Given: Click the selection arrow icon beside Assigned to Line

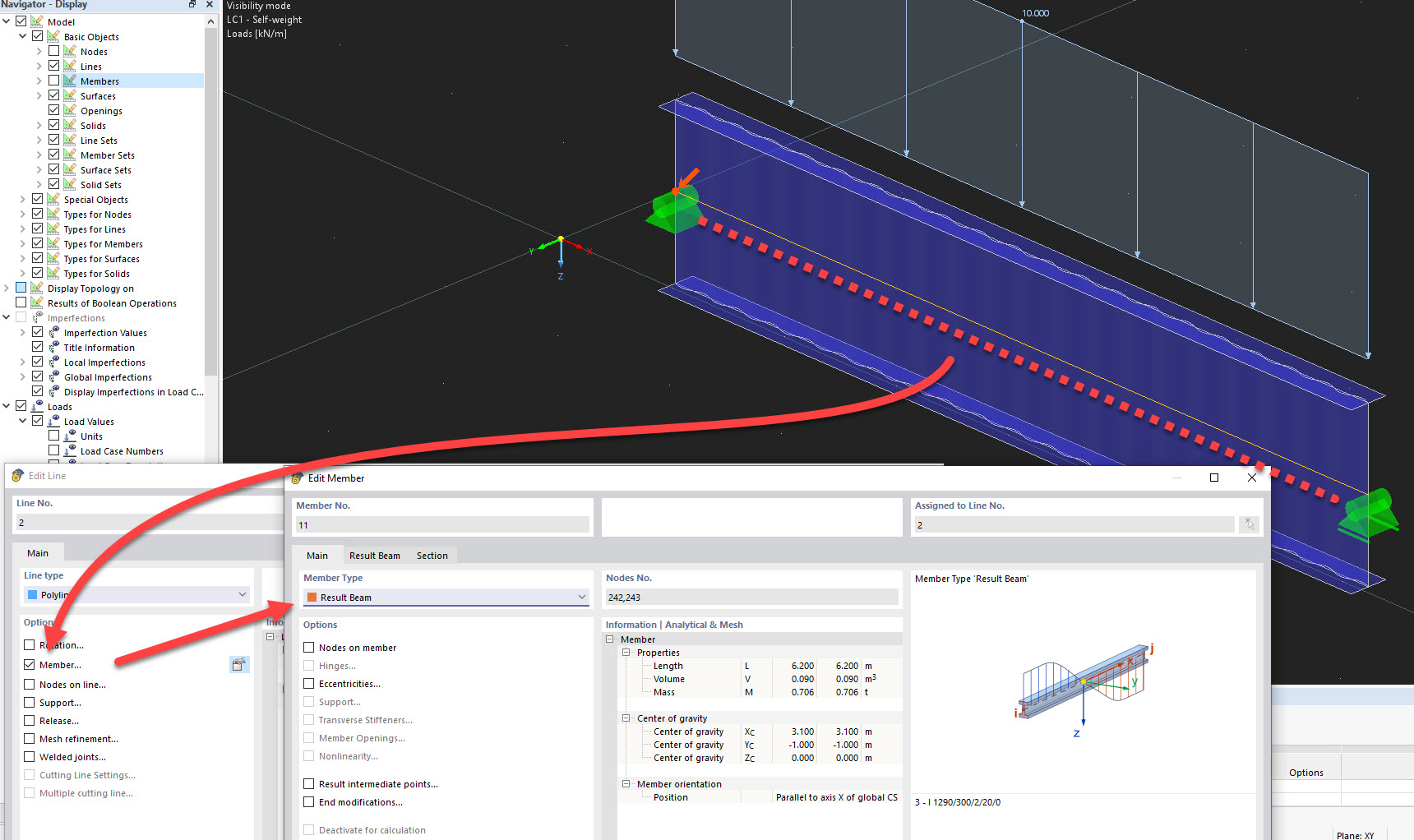Looking at the screenshot, I should click(x=1249, y=524).
